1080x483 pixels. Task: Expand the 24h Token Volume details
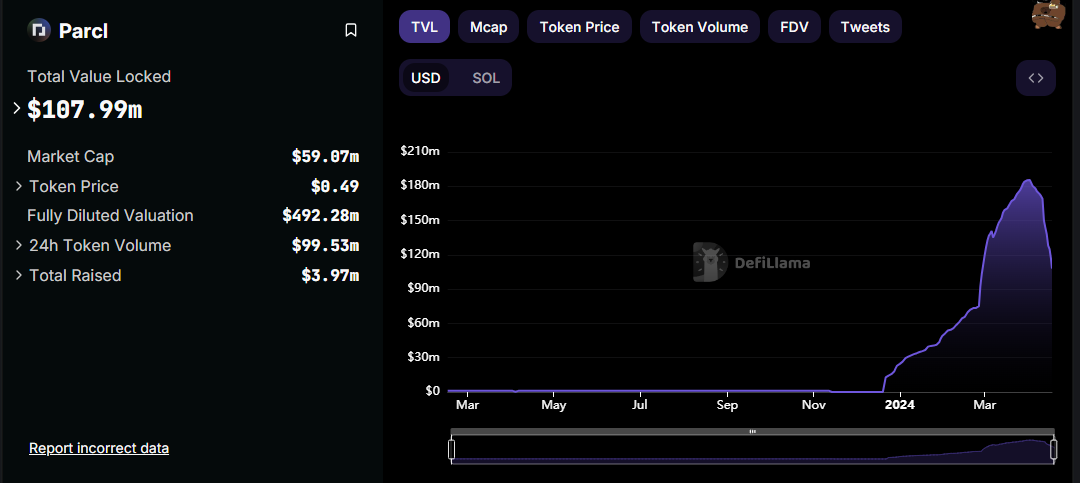(19, 246)
